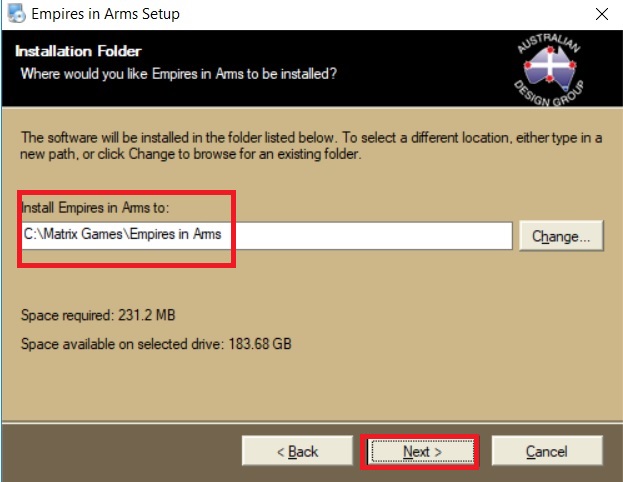The image size is (623, 482).
Task: Proceed with the Next > button
Action: click(422, 451)
